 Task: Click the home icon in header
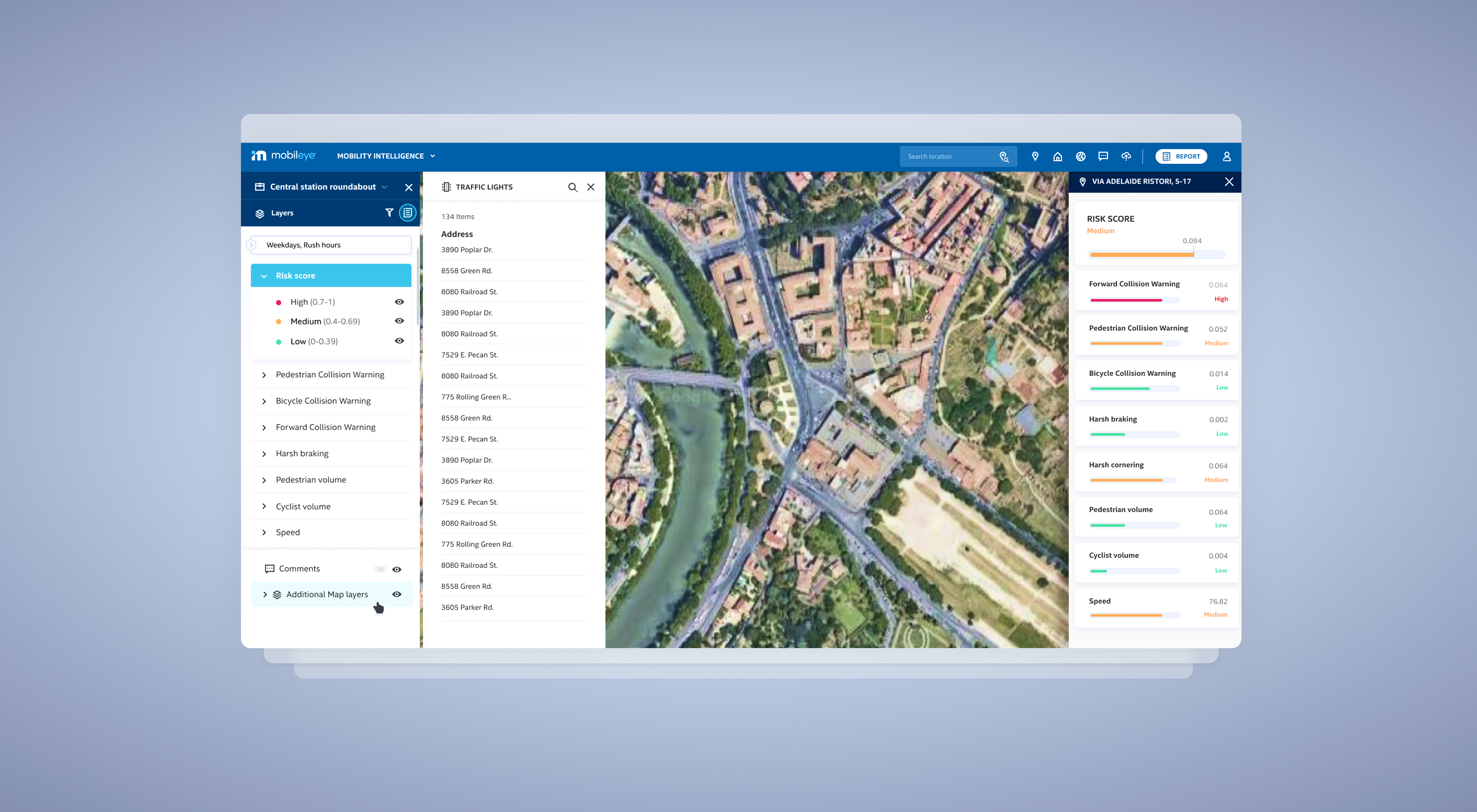tap(1057, 156)
